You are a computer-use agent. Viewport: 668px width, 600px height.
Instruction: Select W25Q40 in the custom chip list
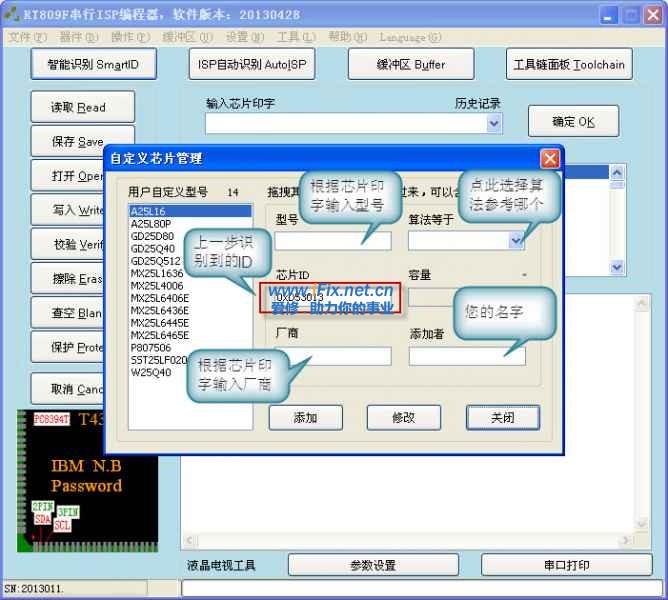(151, 373)
